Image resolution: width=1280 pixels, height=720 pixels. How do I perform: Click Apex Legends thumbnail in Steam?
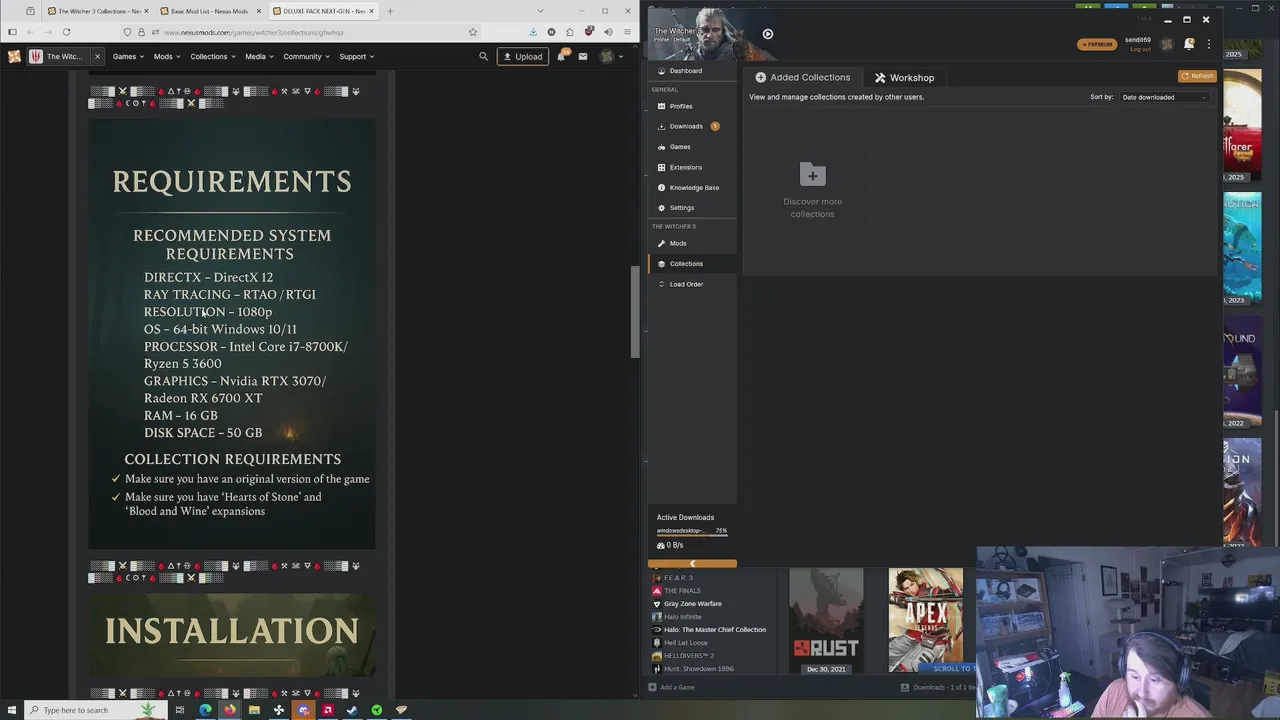pyautogui.click(x=926, y=621)
